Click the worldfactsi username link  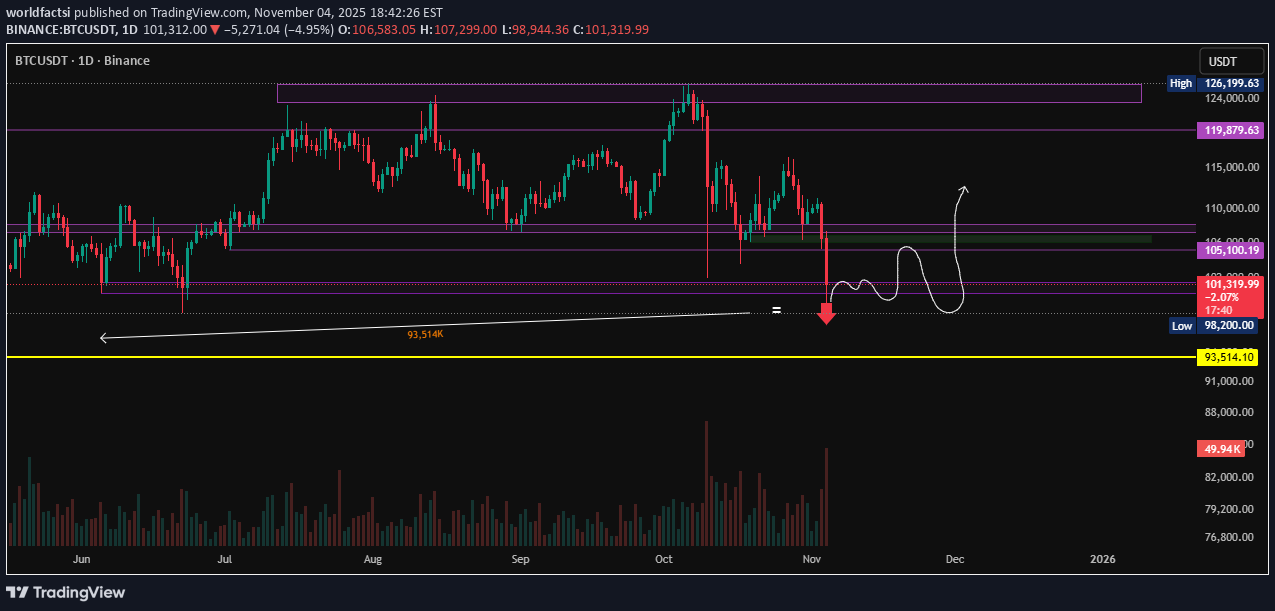[37, 12]
